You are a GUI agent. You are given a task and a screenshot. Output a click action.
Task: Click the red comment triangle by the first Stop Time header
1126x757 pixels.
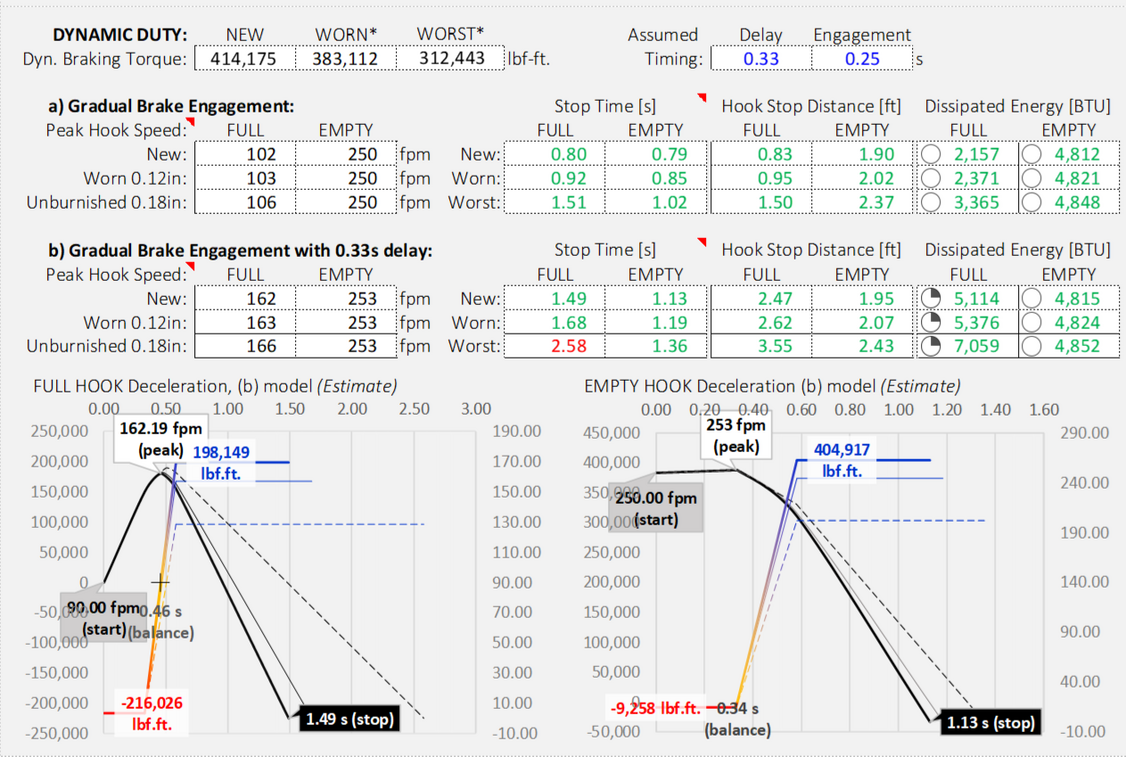coord(701,99)
